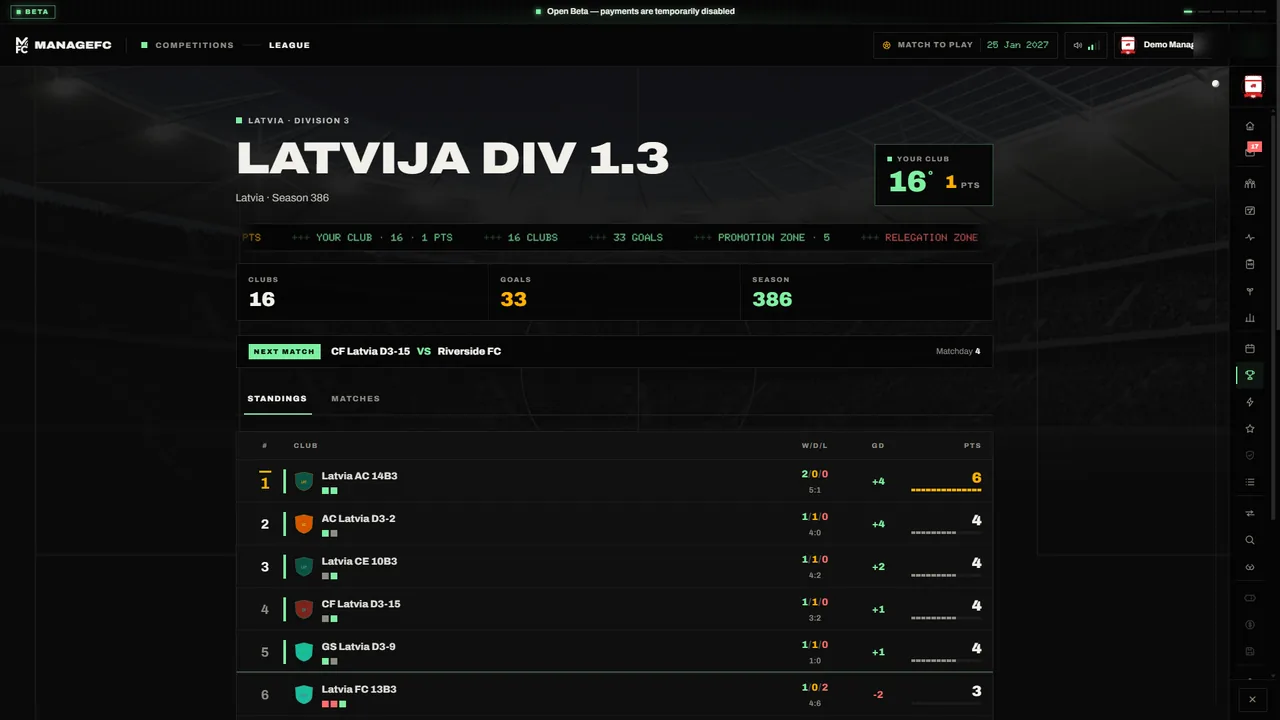The height and width of the screenshot is (720, 1280).
Task: Open the lightning bolt icon in sidebar
Action: pos(1249,402)
